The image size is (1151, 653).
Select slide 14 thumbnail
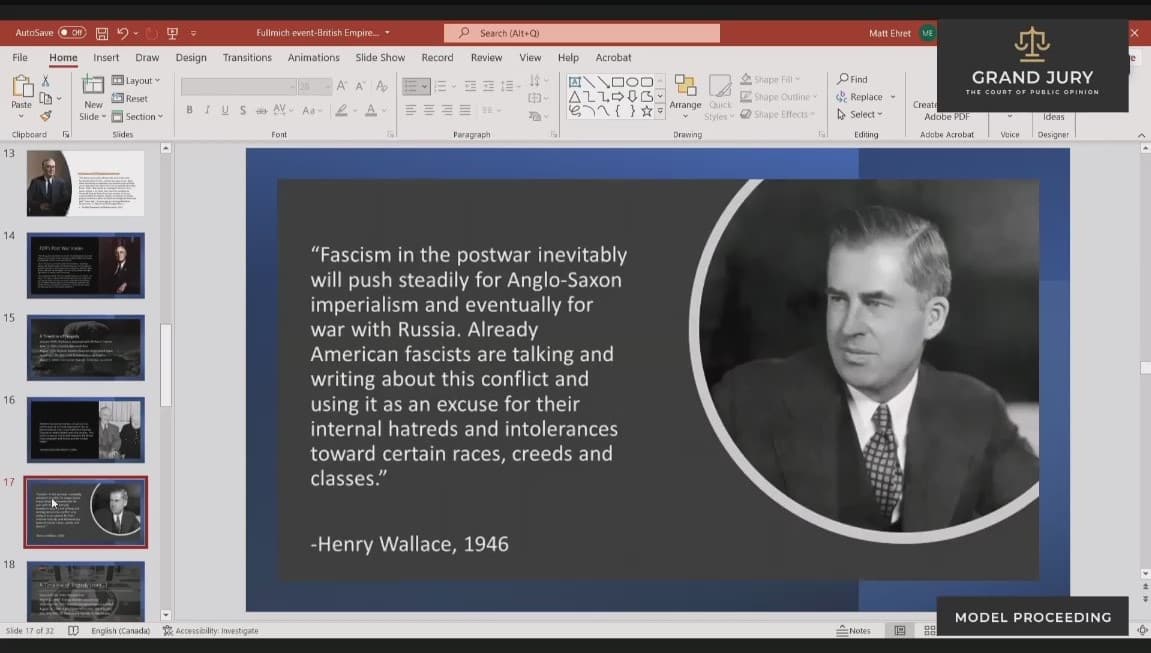[85, 265]
